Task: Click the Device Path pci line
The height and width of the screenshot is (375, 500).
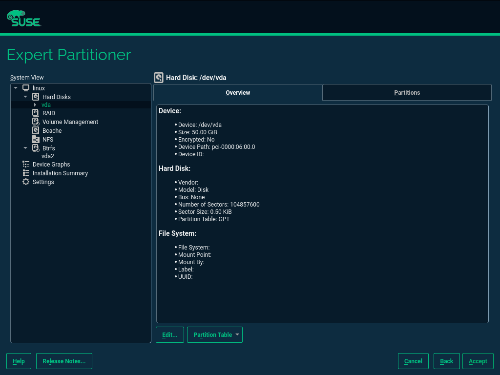Action: click(217, 147)
